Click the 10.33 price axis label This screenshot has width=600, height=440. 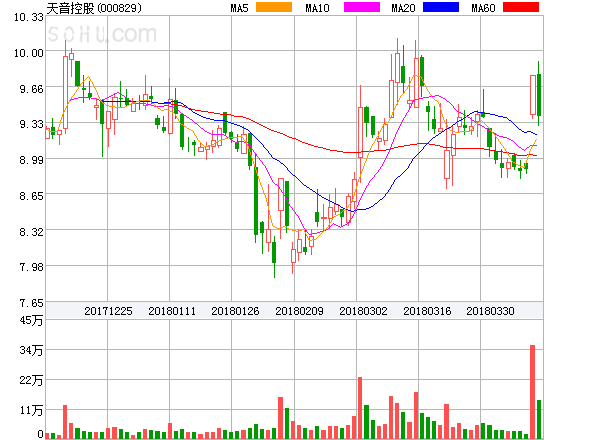click(29, 17)
